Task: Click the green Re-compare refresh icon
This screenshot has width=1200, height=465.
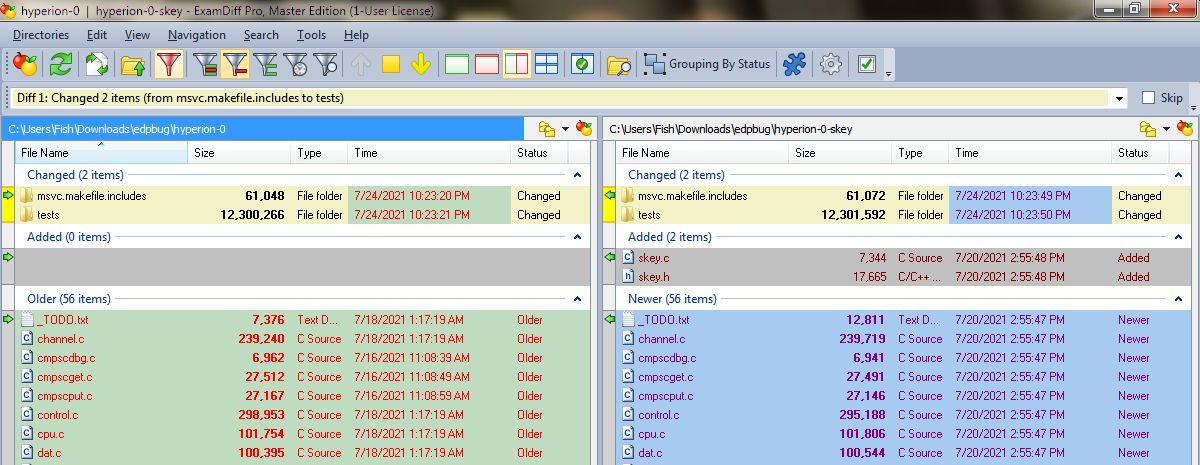Action: pyautogui.click(x=61, y=64)
